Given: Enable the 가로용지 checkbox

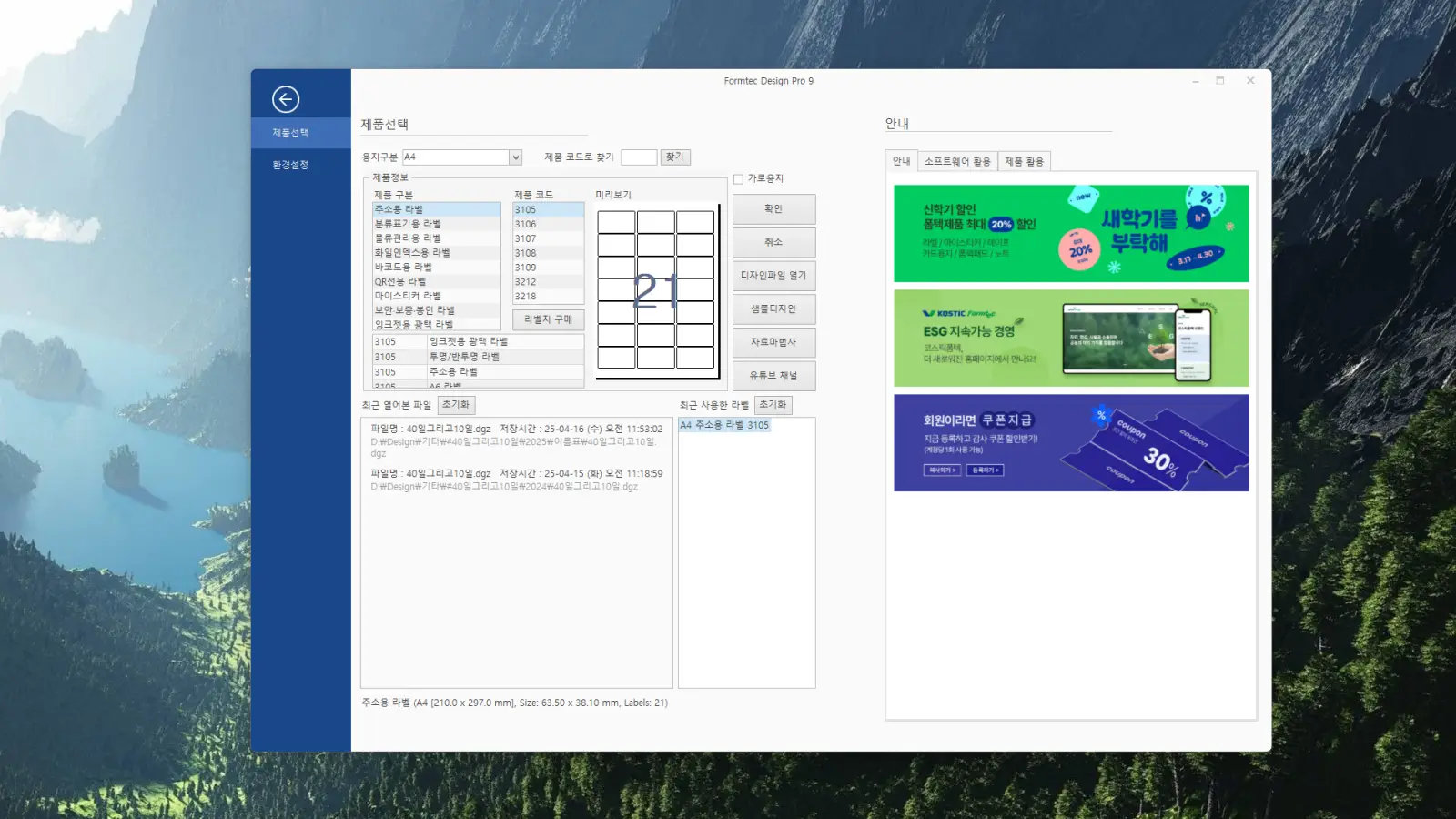Looking at the screenshot, I should tap(738, 179).
